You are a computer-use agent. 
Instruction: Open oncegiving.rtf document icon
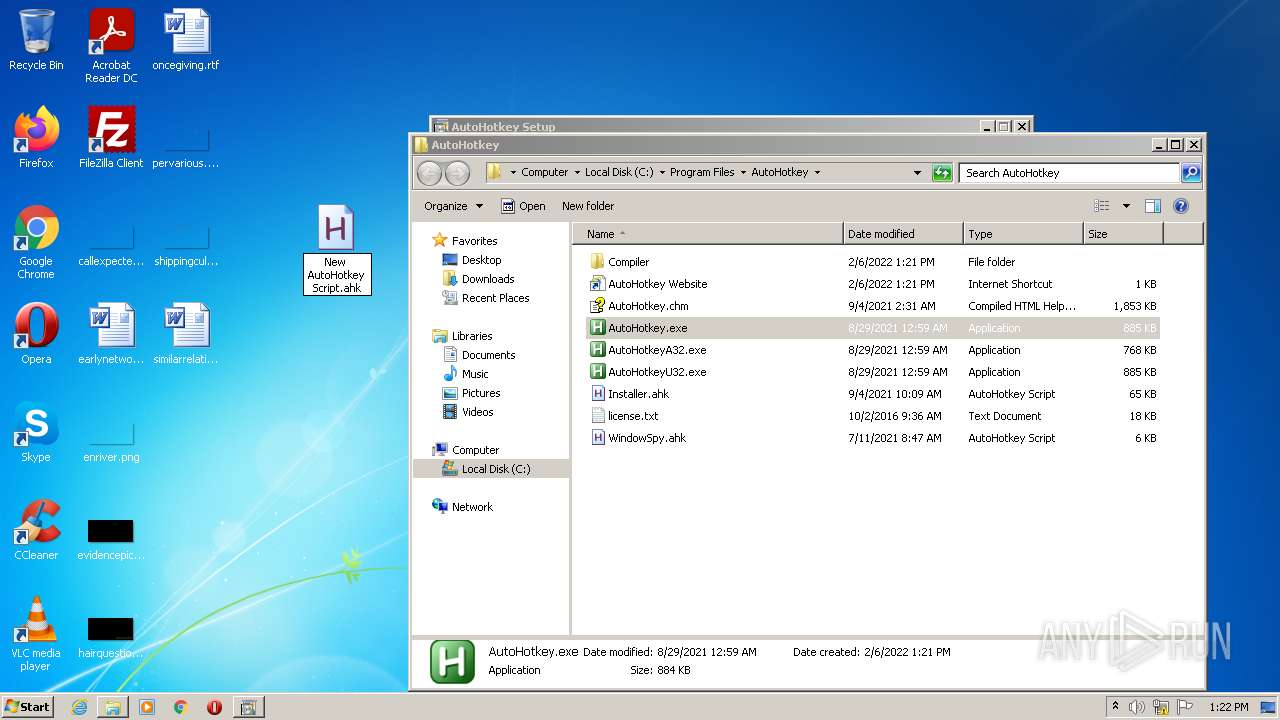pos(186,40)
